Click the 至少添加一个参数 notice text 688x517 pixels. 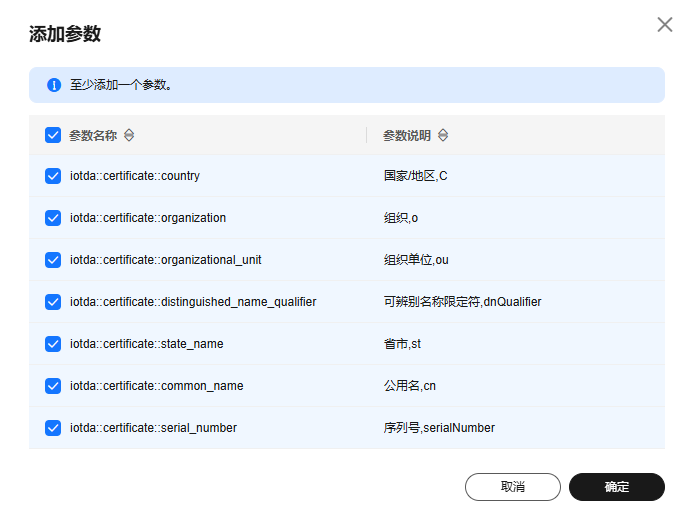point(121,85)
